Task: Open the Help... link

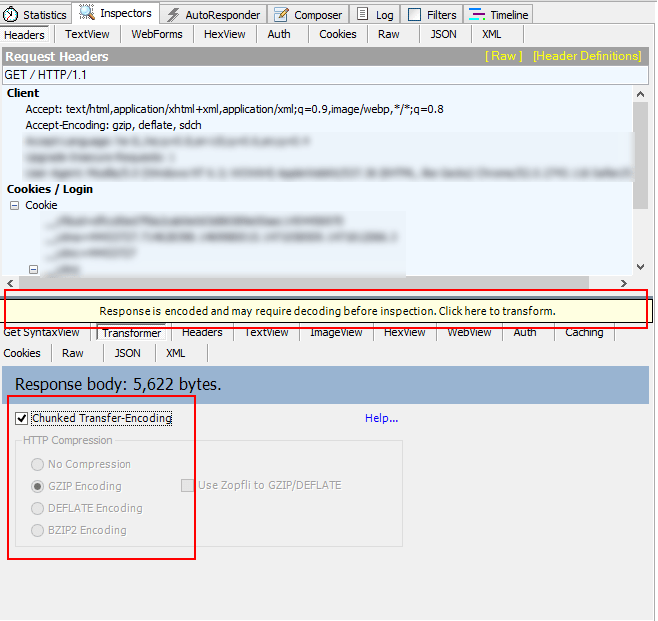Action: pyautogui.click(x=381, y=418)
